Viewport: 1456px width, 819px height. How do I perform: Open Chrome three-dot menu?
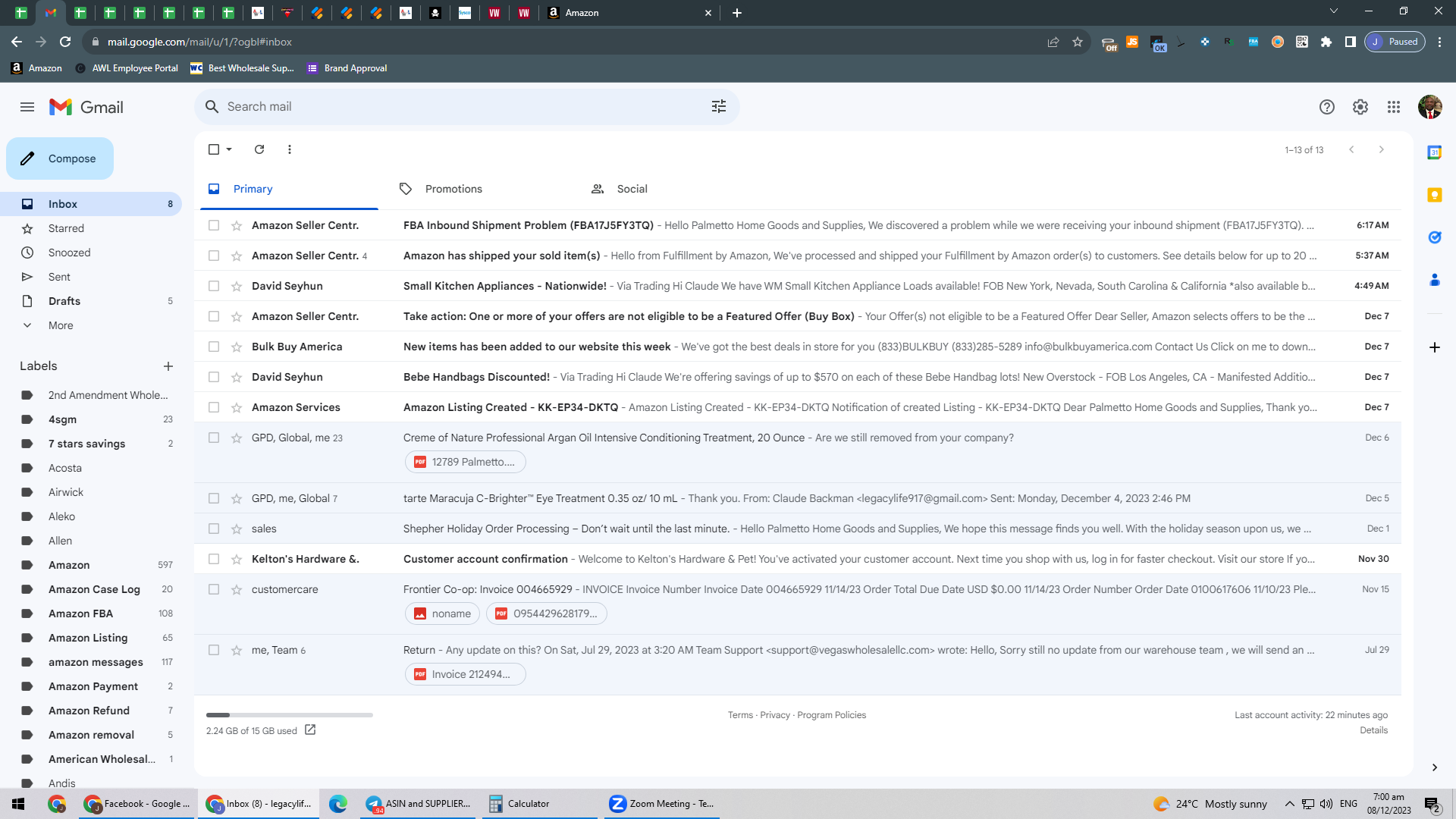click(x=1440, y=42)
